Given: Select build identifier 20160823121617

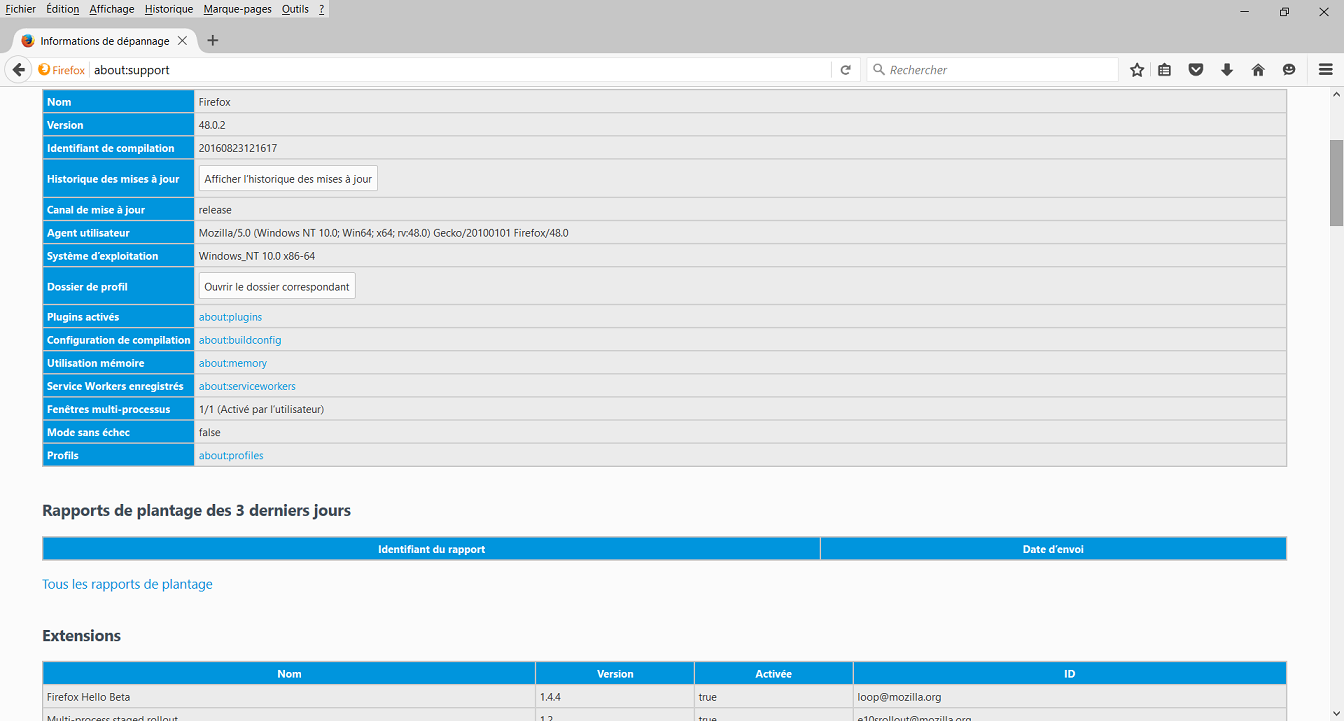Looking at the screenshot, I should [x=238, y=148].
